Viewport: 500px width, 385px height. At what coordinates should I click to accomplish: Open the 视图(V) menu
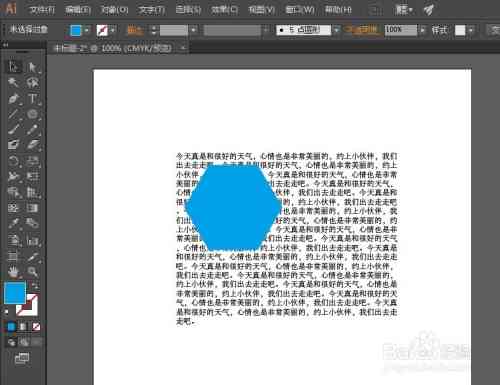click(x=261, y=10)
